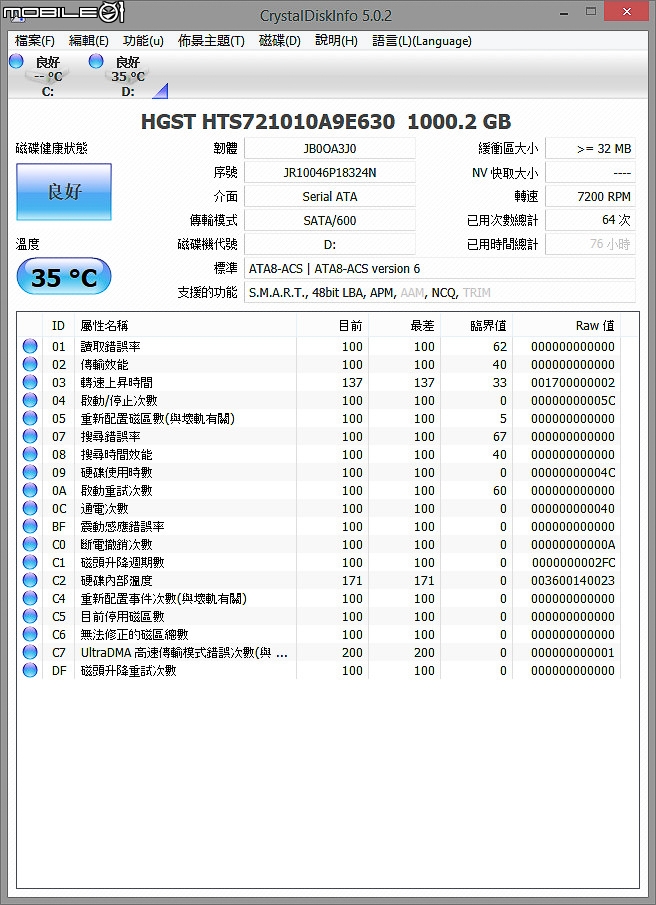Select the 重新配置磁區數 attribute name
656x905 pixels.
tap(158, 418)
